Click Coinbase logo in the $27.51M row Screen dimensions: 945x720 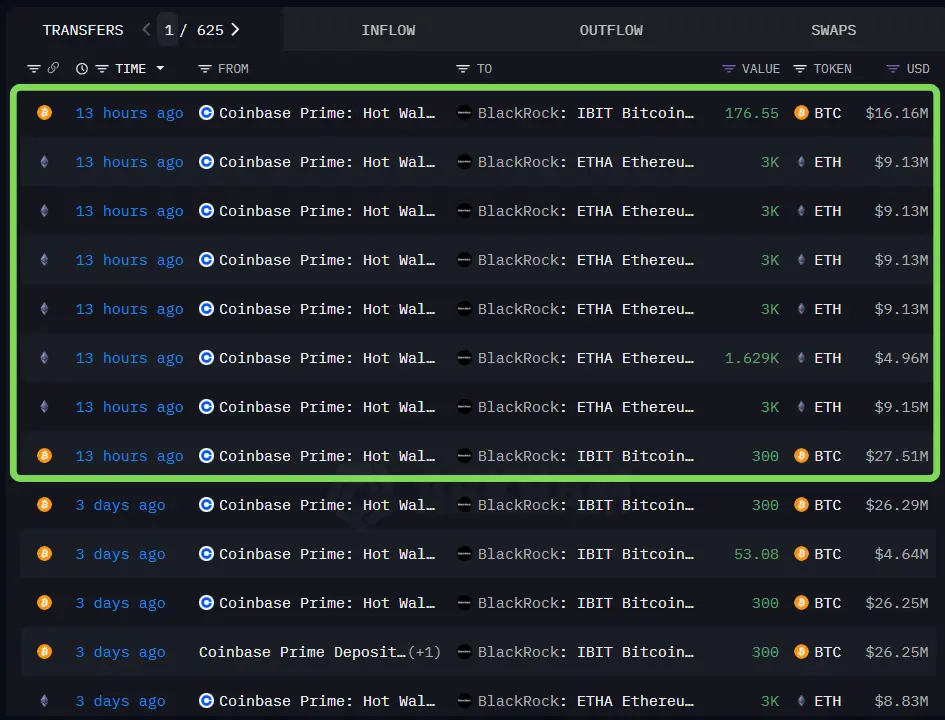(x=206, y=455)
